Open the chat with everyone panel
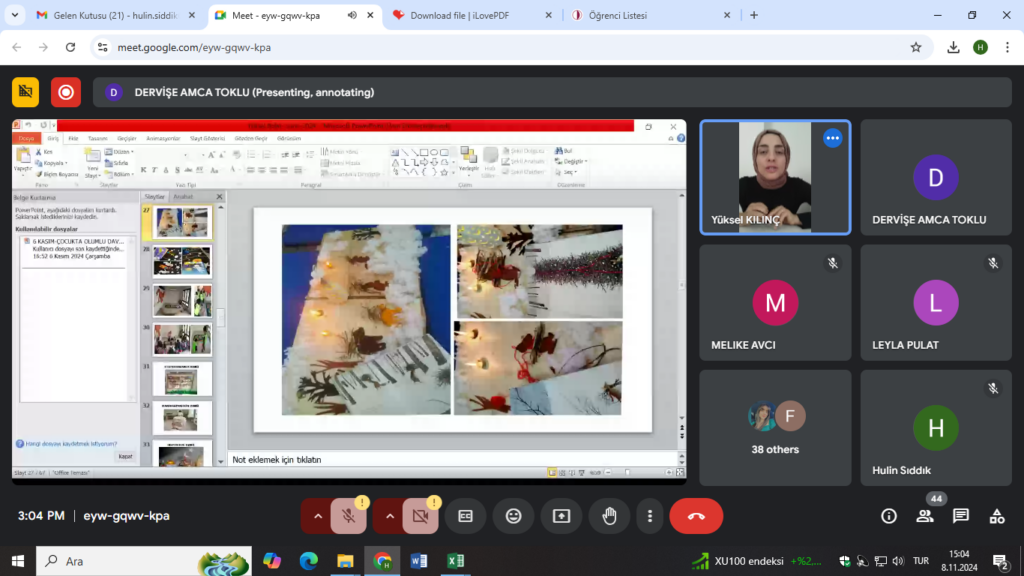 click(x=961, y=516)
